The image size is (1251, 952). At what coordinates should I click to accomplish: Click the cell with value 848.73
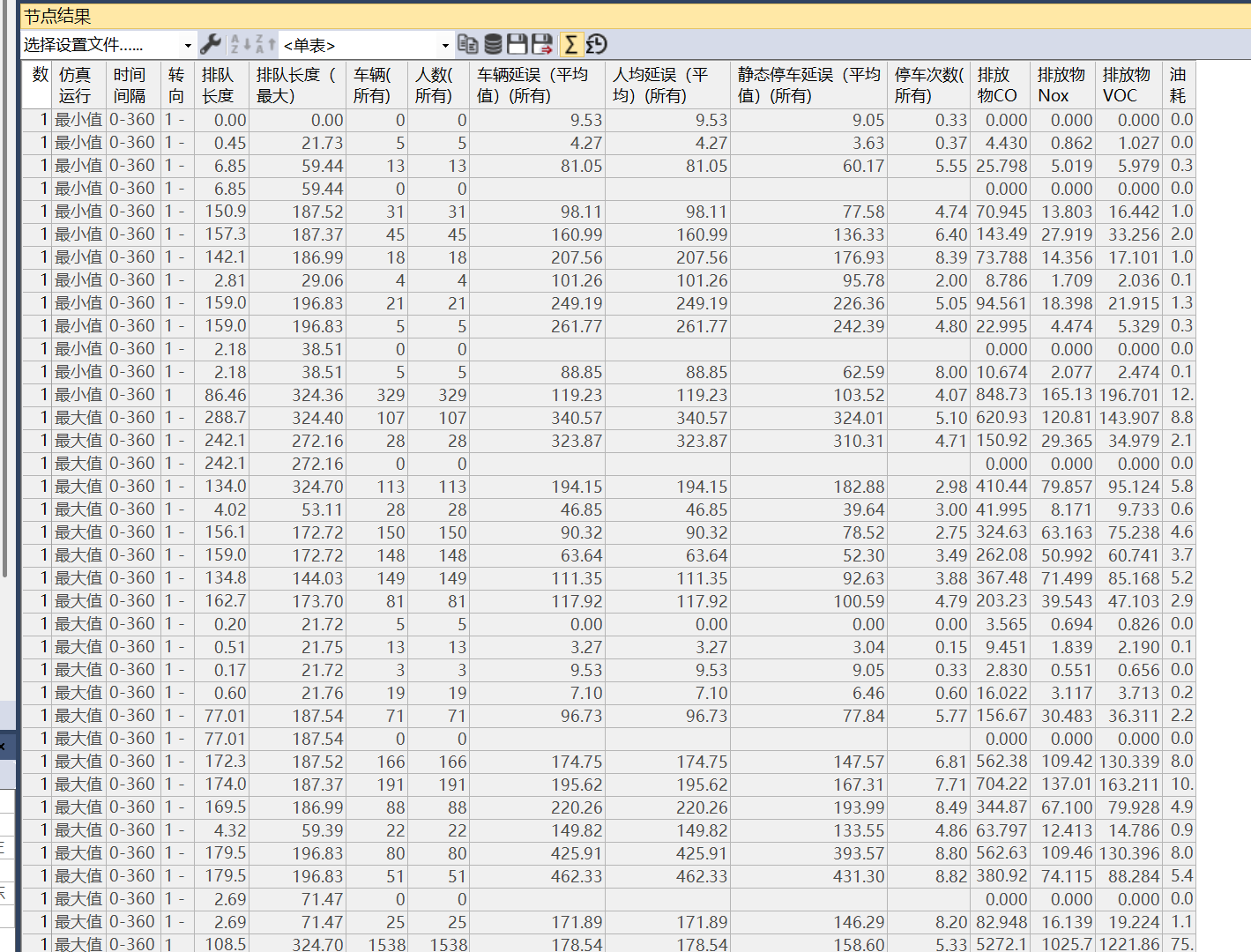[1000, 395]
